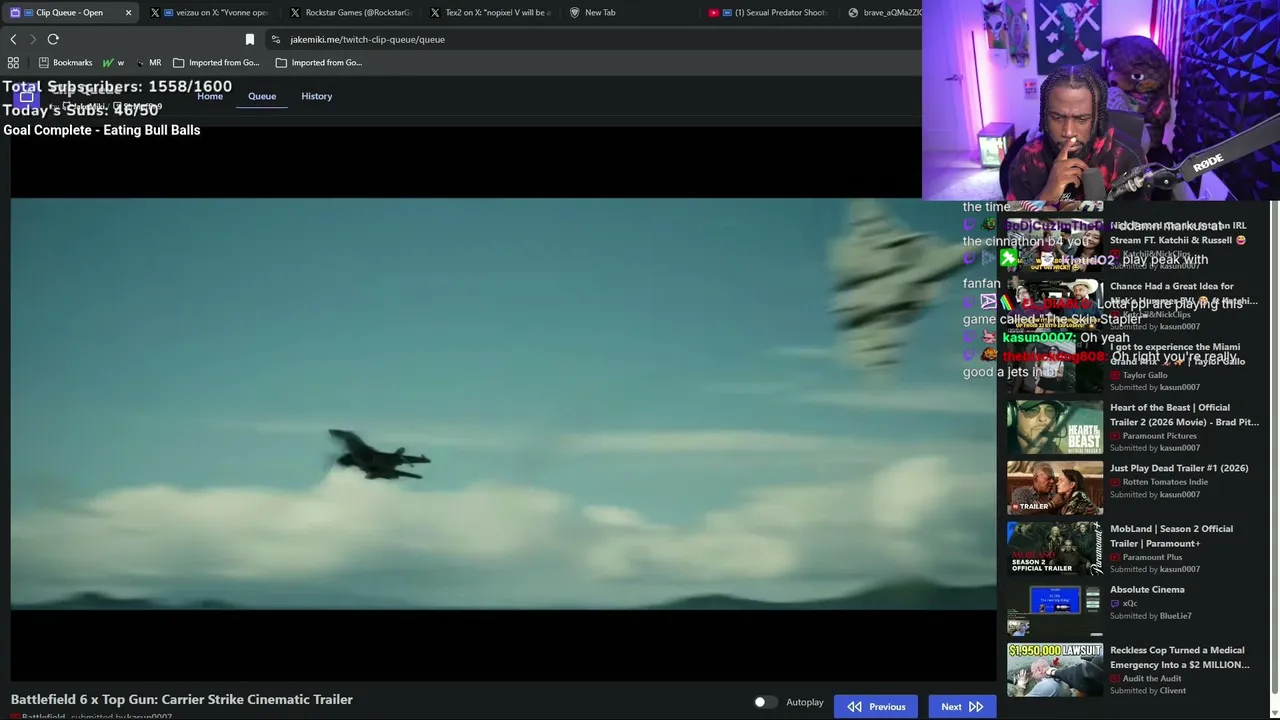The width and height of the screenshot is (1280, 720).
Task: Close the Clip Queue browser tab
Action: coord(128,13)
